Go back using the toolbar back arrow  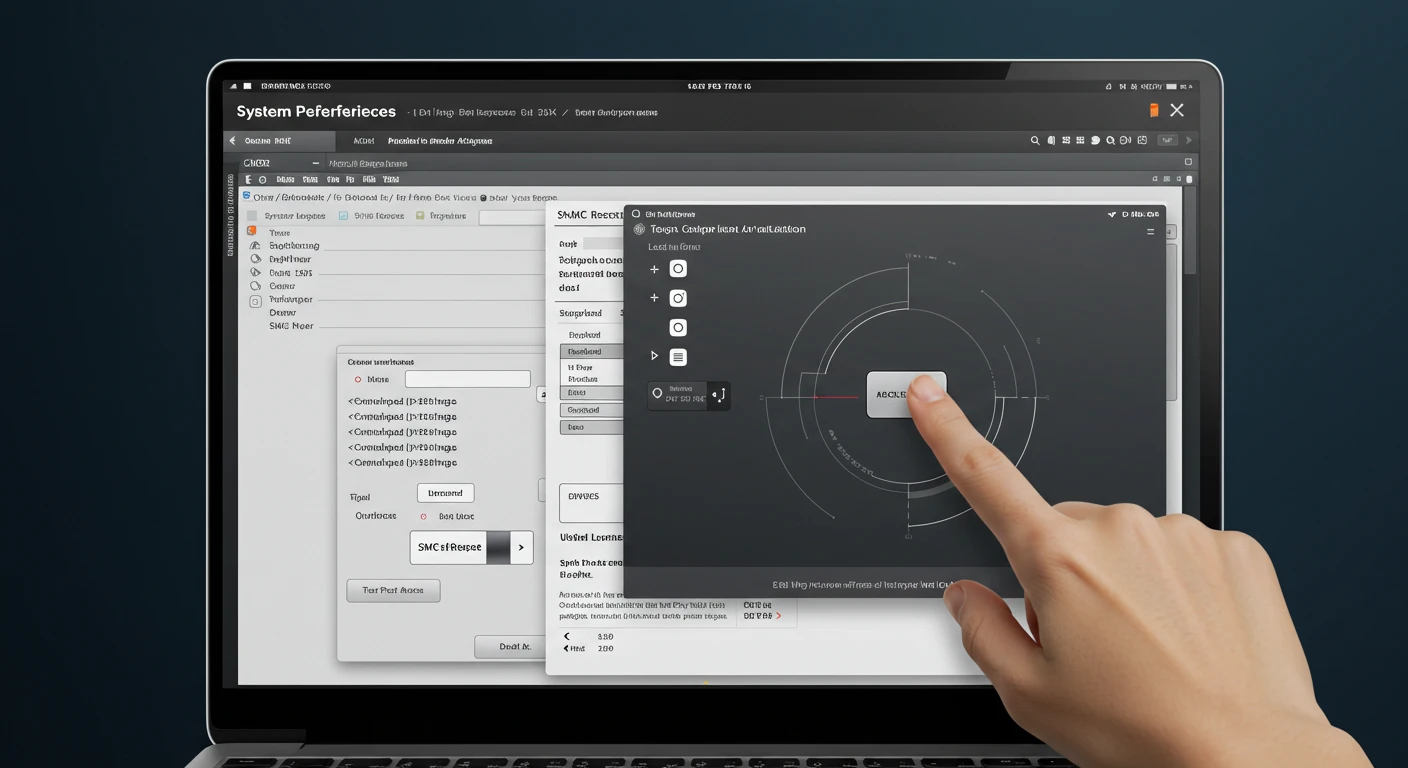[x=233, y=141]
